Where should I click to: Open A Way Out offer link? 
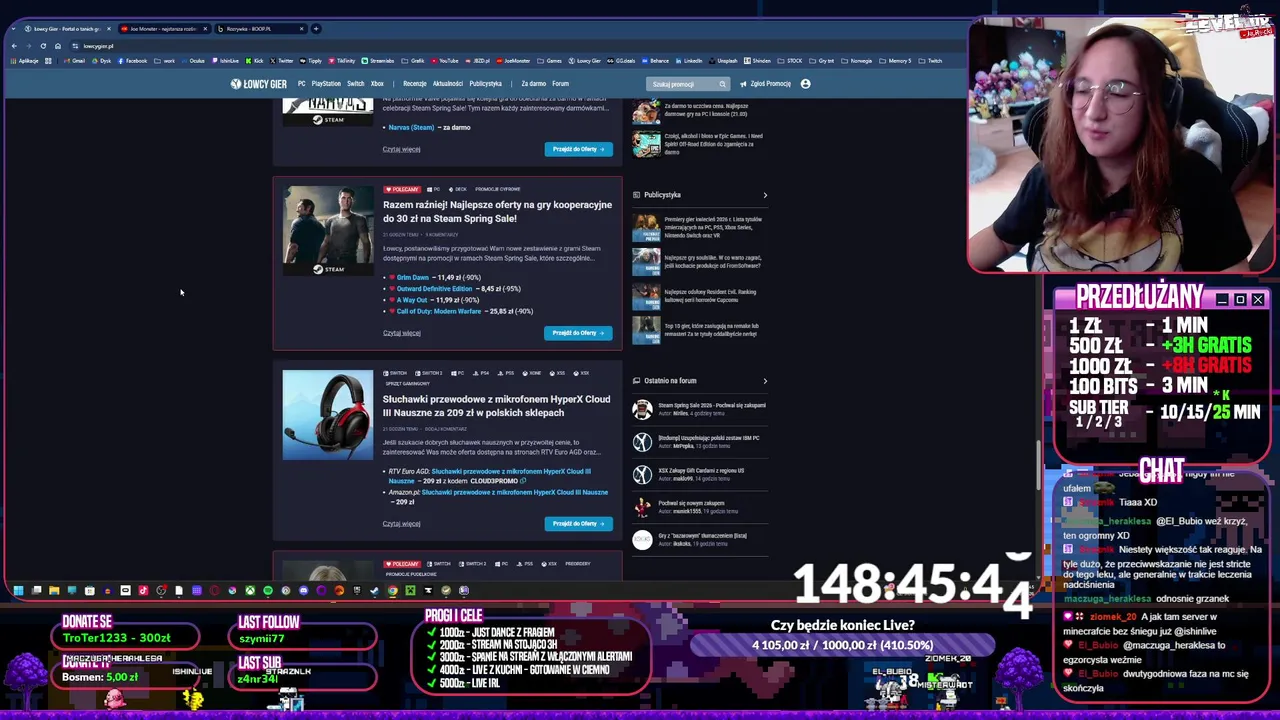411,300
